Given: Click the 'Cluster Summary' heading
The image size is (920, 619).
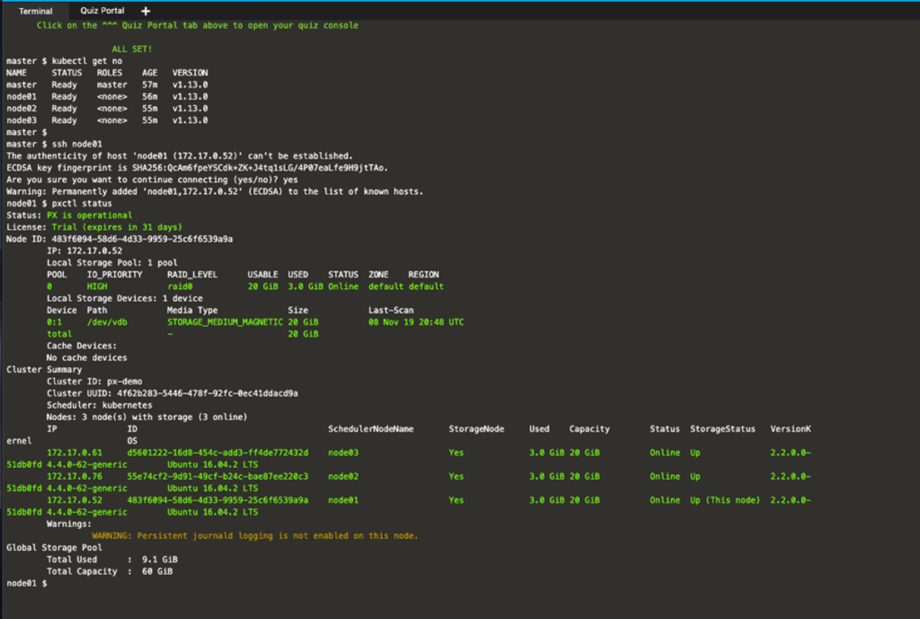Looking at the screenshot, I should click(44, 370).
